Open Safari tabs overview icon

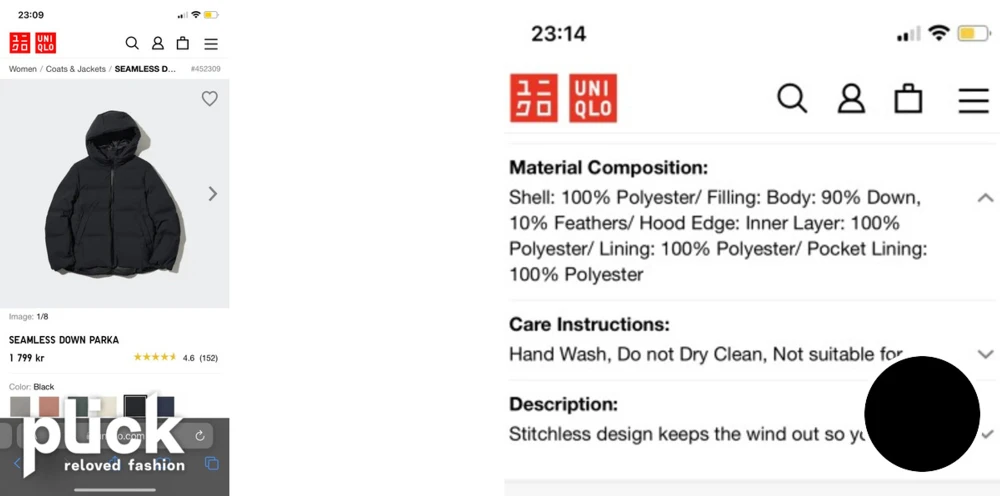pos(212,463)
